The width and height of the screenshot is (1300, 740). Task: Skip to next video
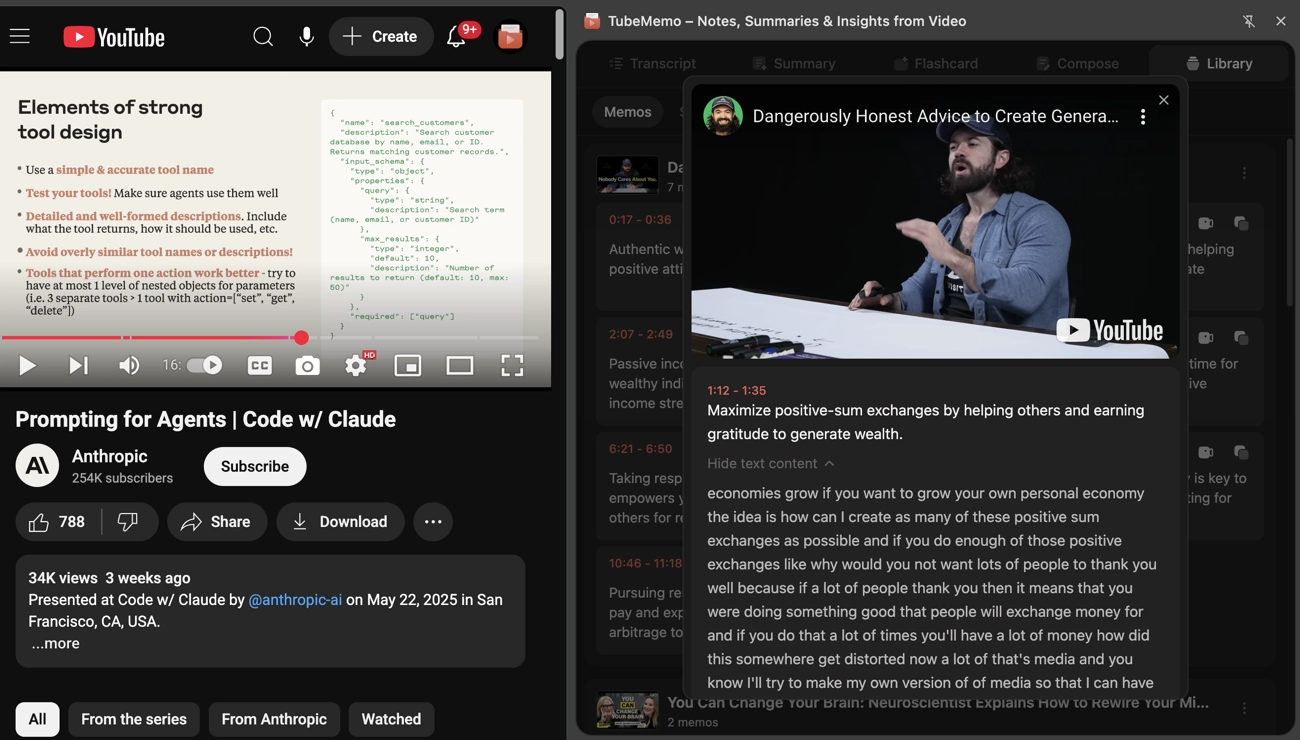(x=78, y=366)
